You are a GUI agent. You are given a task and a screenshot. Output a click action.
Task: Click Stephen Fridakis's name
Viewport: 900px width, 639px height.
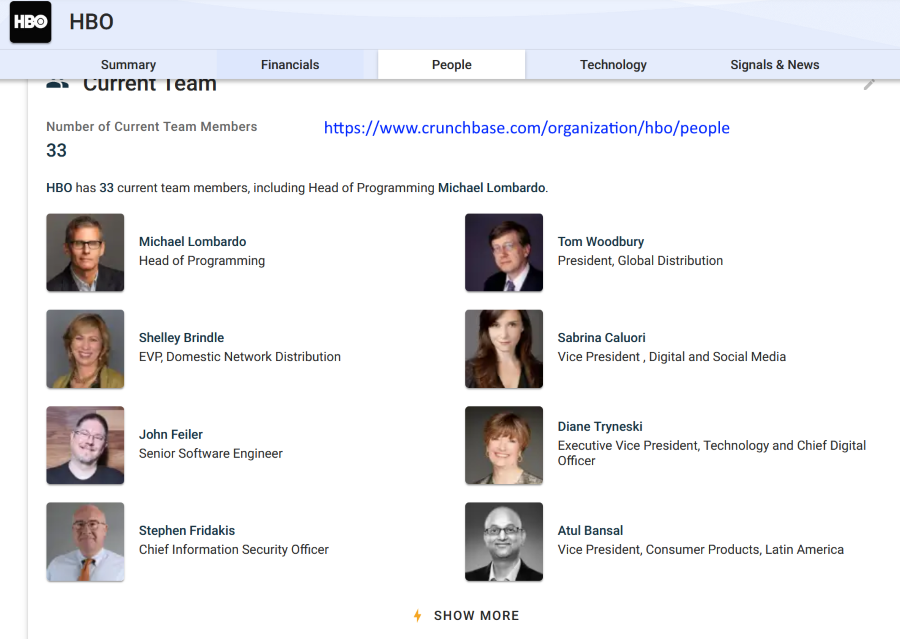(187, 530)
